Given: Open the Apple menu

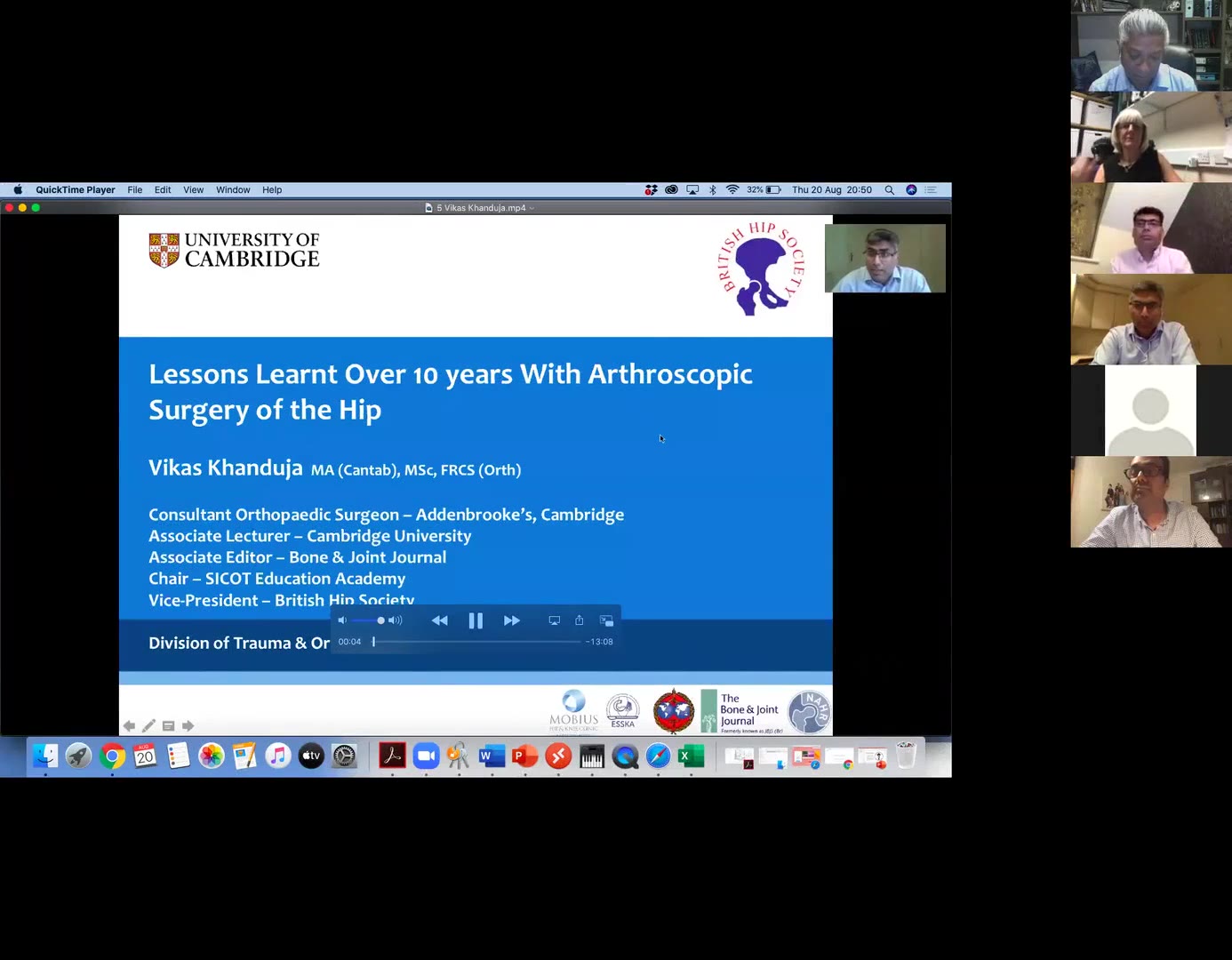Looking at the screenshot, I should pyautogui.click(x=18, y=189).
